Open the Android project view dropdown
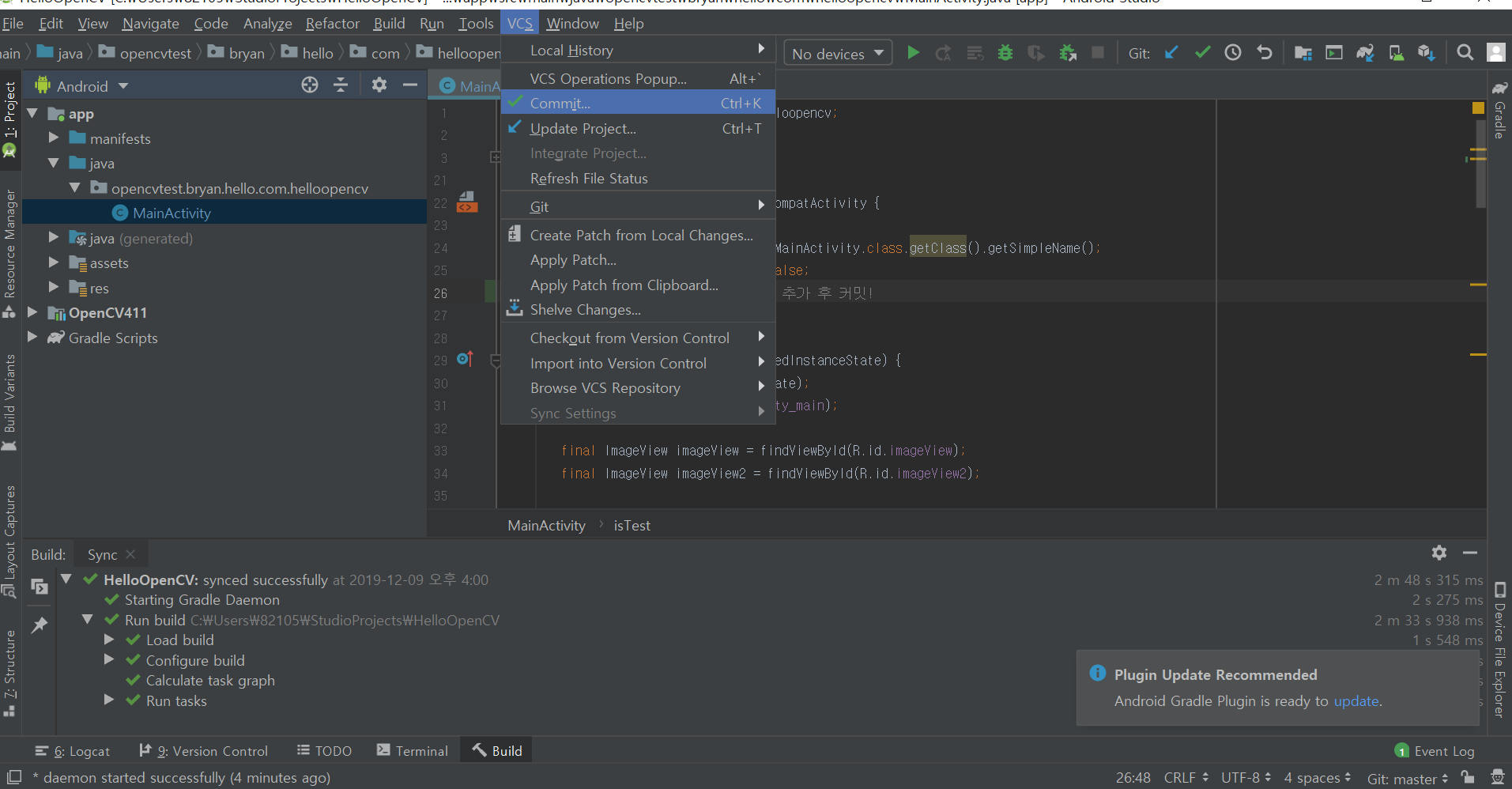The height and width of the screenshot is (789, 1512). pos(82,85)
